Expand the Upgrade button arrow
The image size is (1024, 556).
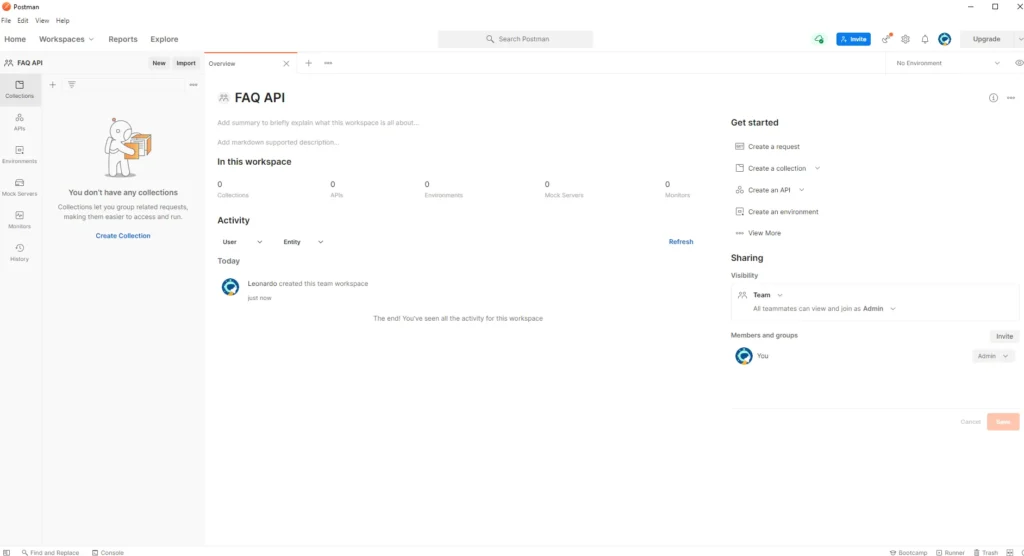point(1019,39)
